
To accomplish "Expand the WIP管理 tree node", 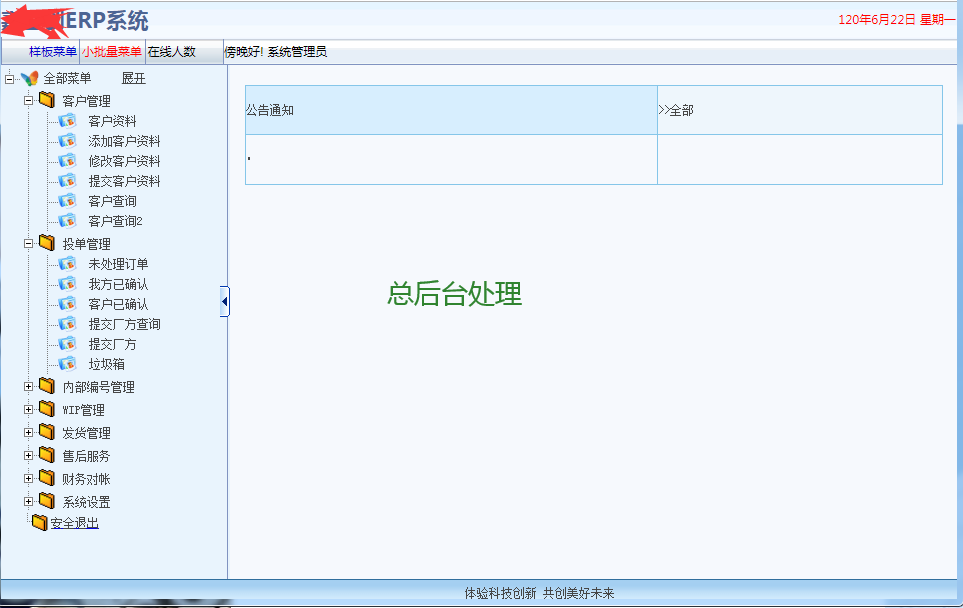I will (x=29, y=409).
